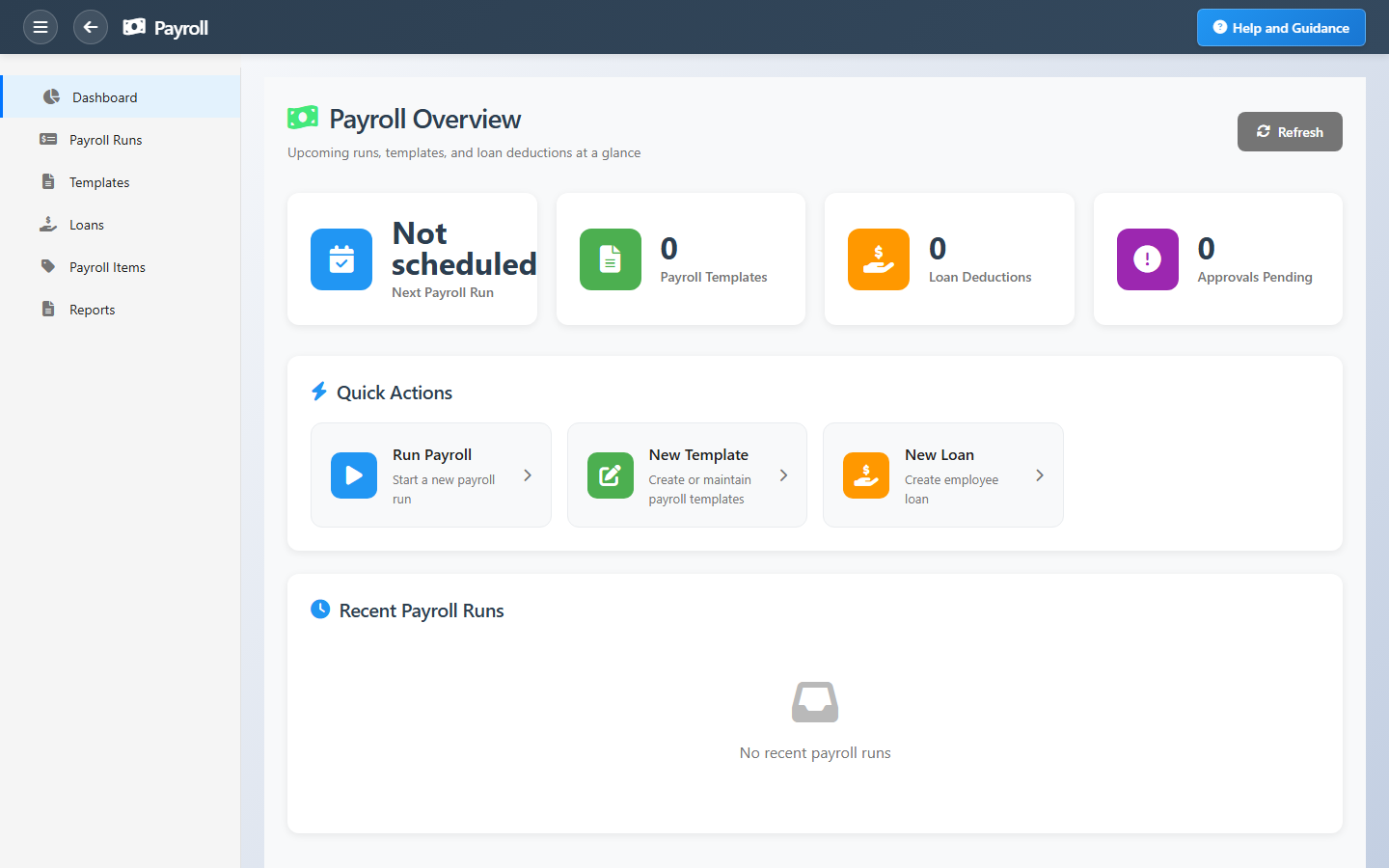
Task: Click the purple Approvals Pending alert icon
Action: click(x=1147, y=259)
